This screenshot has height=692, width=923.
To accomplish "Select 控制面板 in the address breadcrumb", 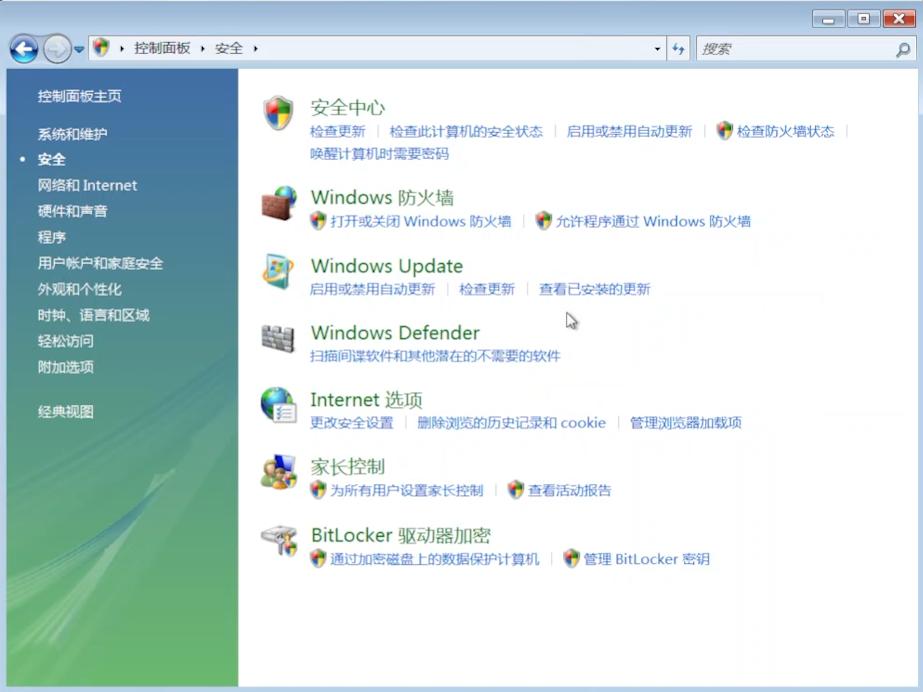I will pyautogui.click(x=162, y=48).
